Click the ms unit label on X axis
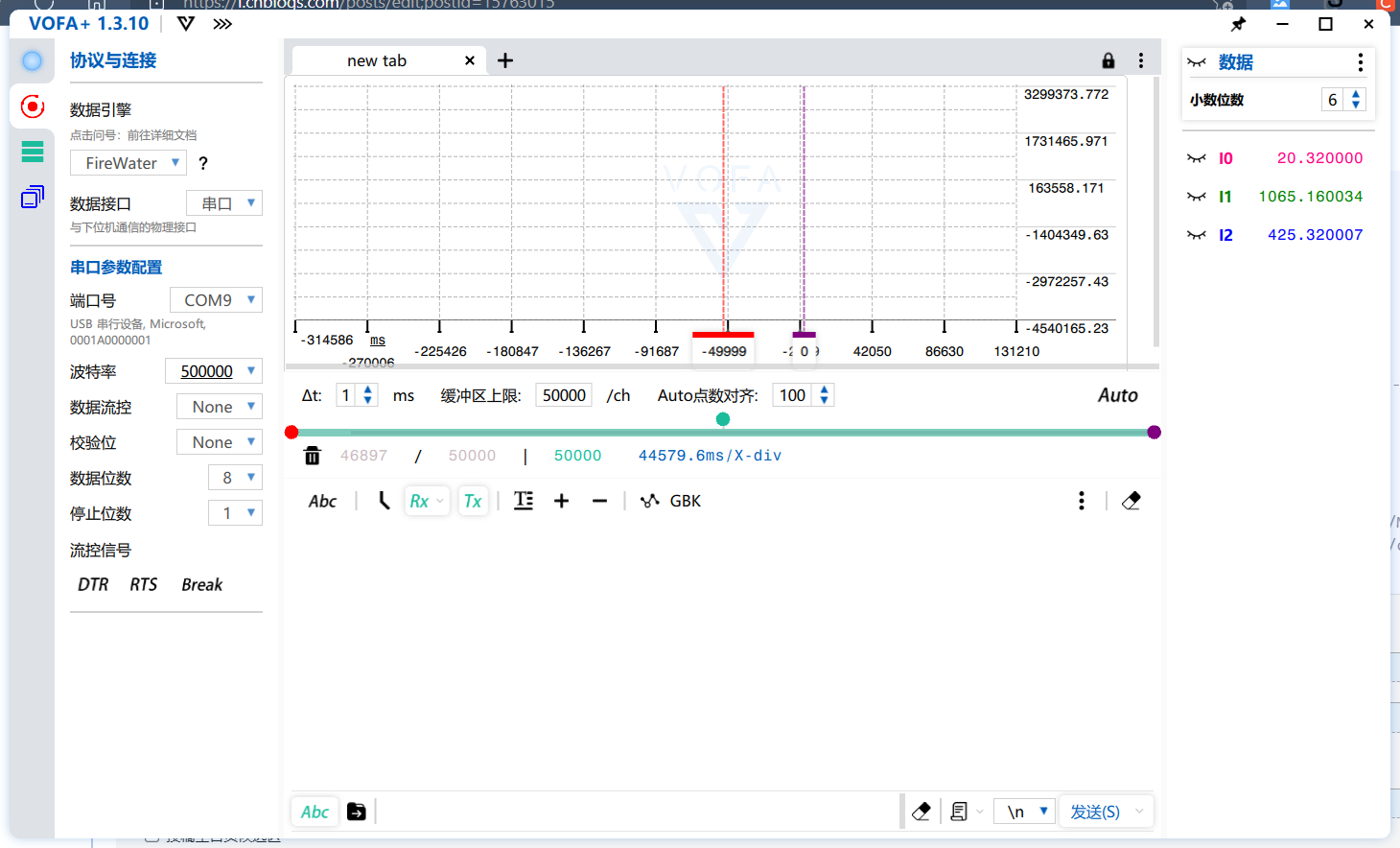The height and width of the screenshot is (848, 1400). pyautogui.click(x=378, y=341)
